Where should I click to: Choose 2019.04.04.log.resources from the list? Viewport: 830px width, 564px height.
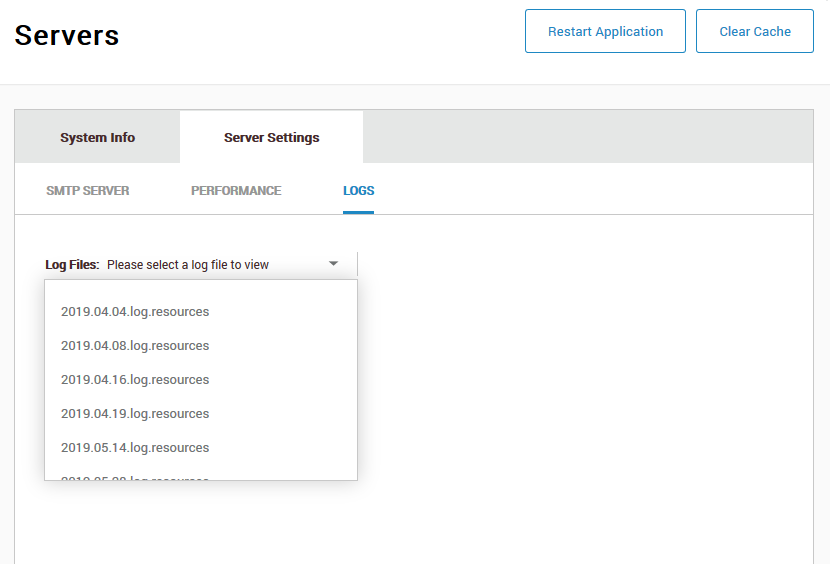[201, 311]
